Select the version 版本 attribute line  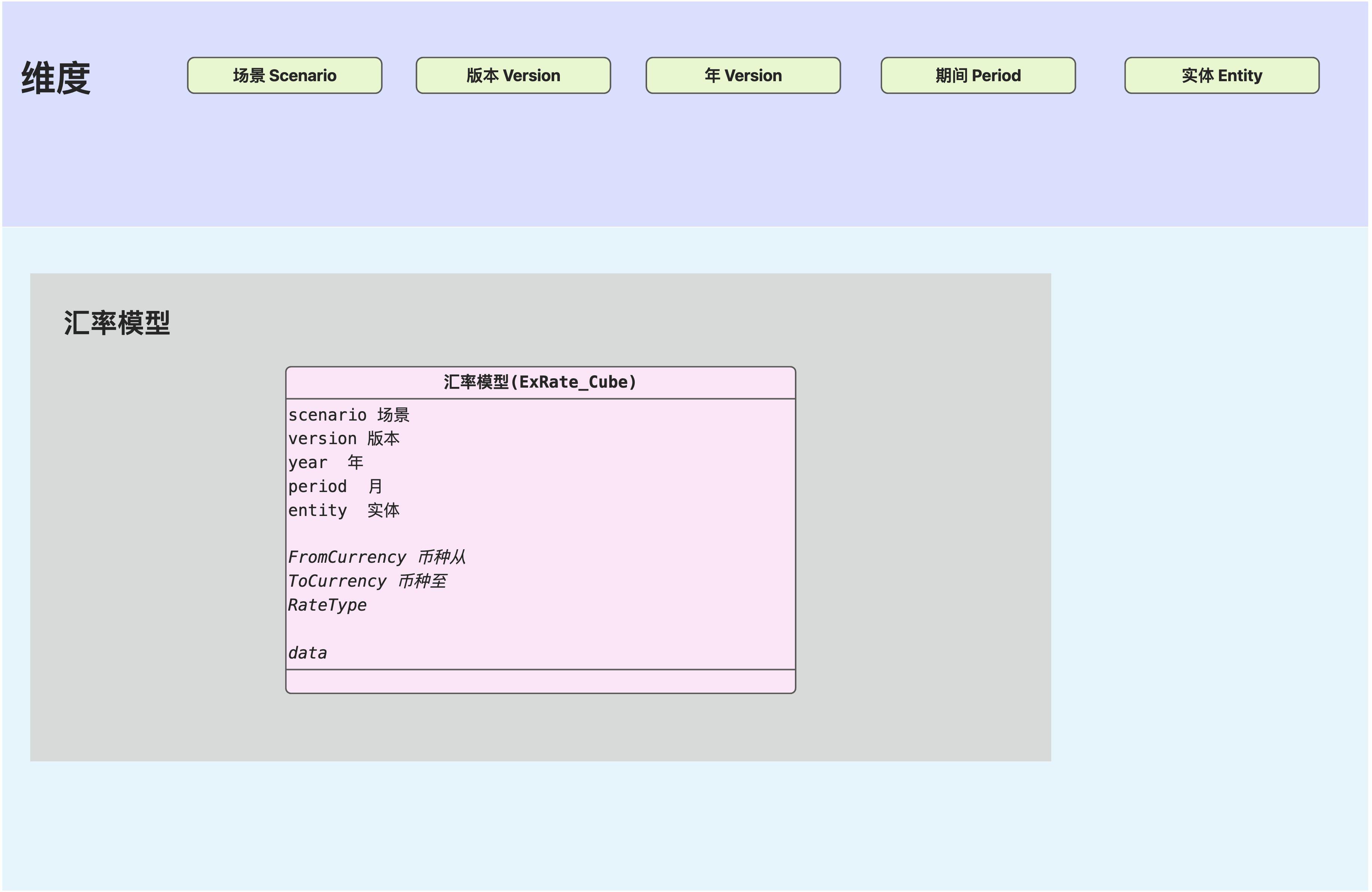[344, 439]
